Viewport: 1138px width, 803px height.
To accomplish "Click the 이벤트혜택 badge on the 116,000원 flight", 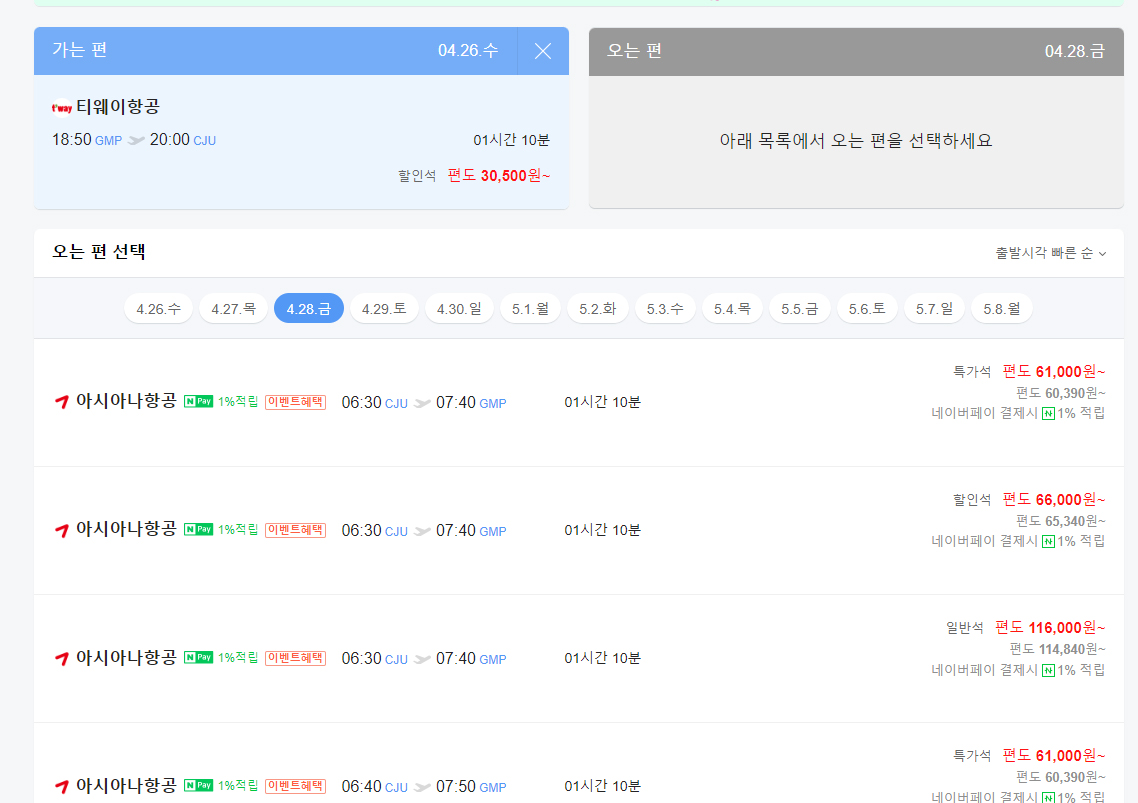I will pyautogui.click(x=295, y=658).
